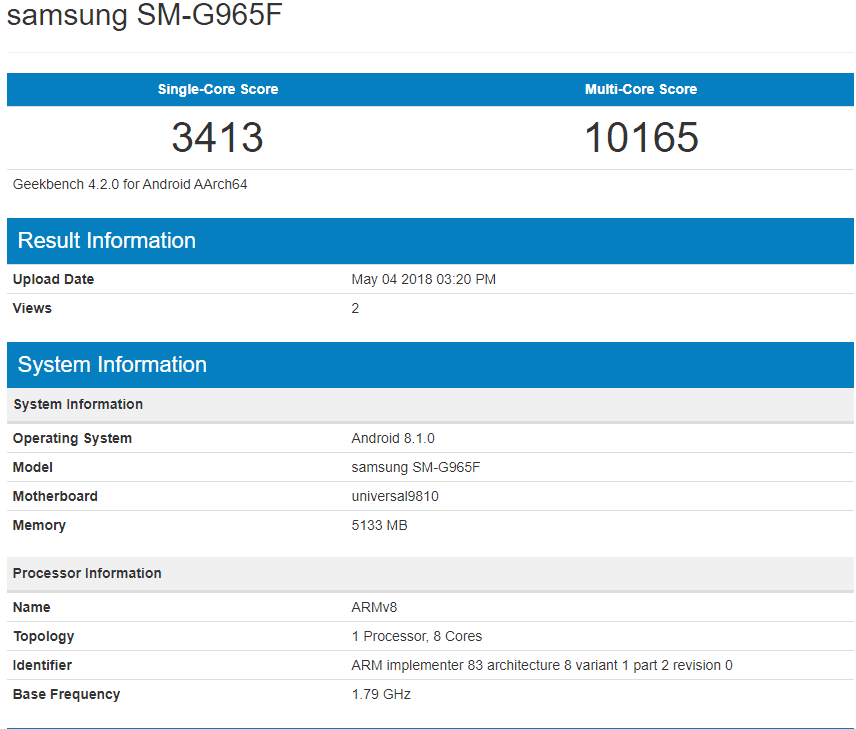Select the Multi-Core Score header
The height and width of the screenshot is (729, 856).
coord(641,89)
